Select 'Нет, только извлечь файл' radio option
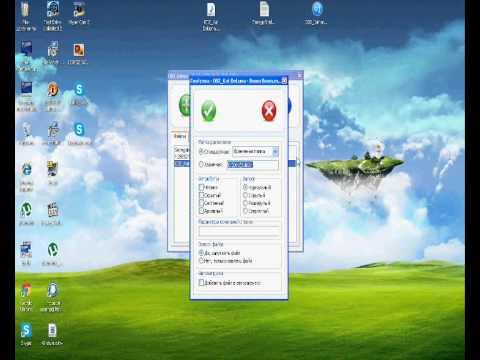The image size is (480, 360). click(x=201, y=261)
